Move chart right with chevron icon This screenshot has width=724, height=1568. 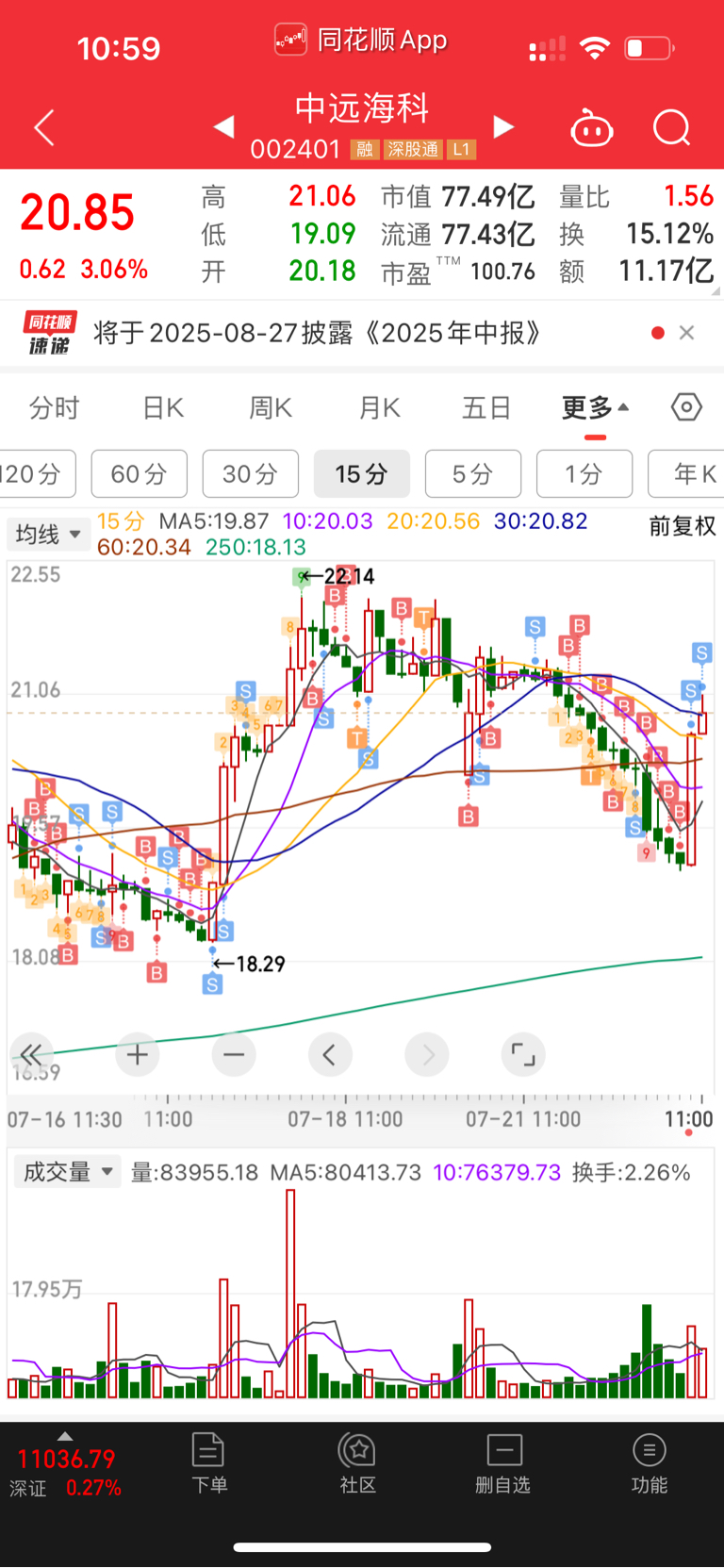click(427, 1054)
